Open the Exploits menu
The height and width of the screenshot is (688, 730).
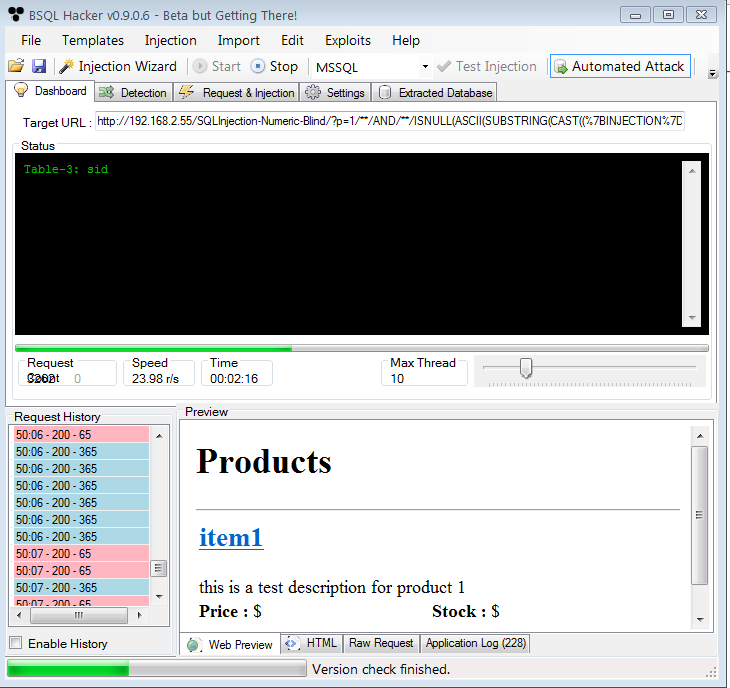pos(348,40)
